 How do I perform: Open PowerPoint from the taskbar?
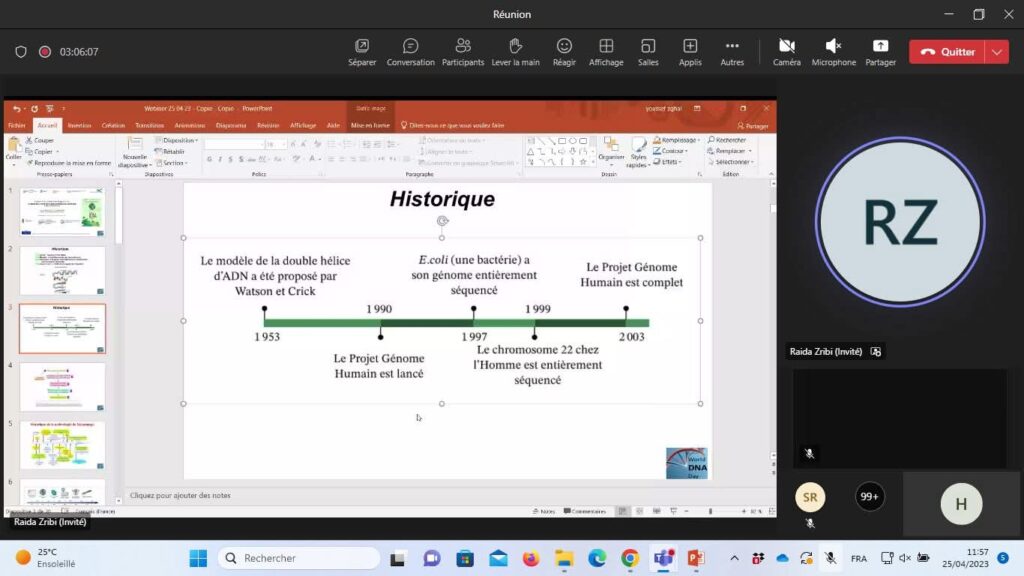[695, 558]
